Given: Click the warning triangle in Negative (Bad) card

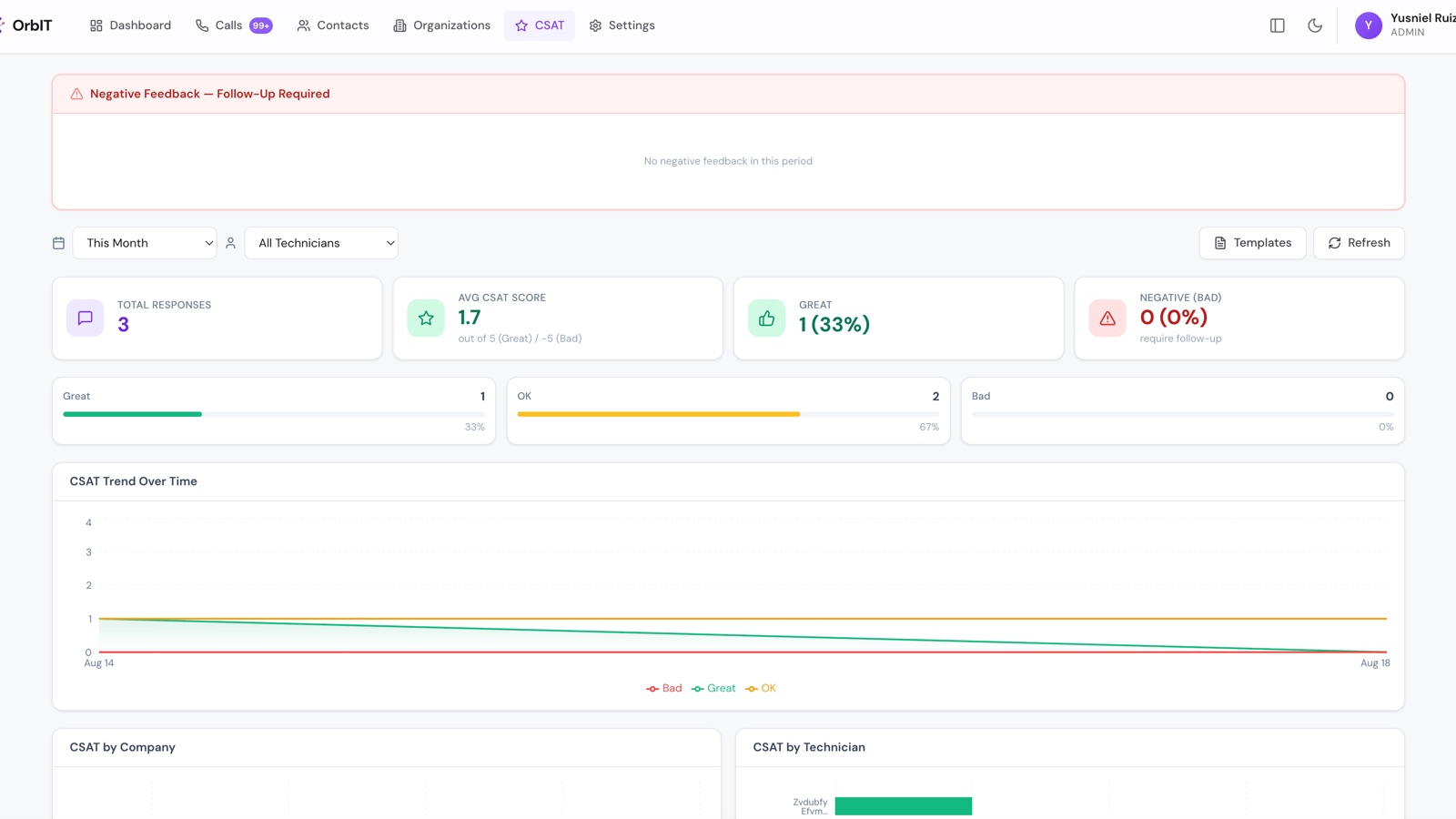Looking at the screenshot, I should (1107, 318).
